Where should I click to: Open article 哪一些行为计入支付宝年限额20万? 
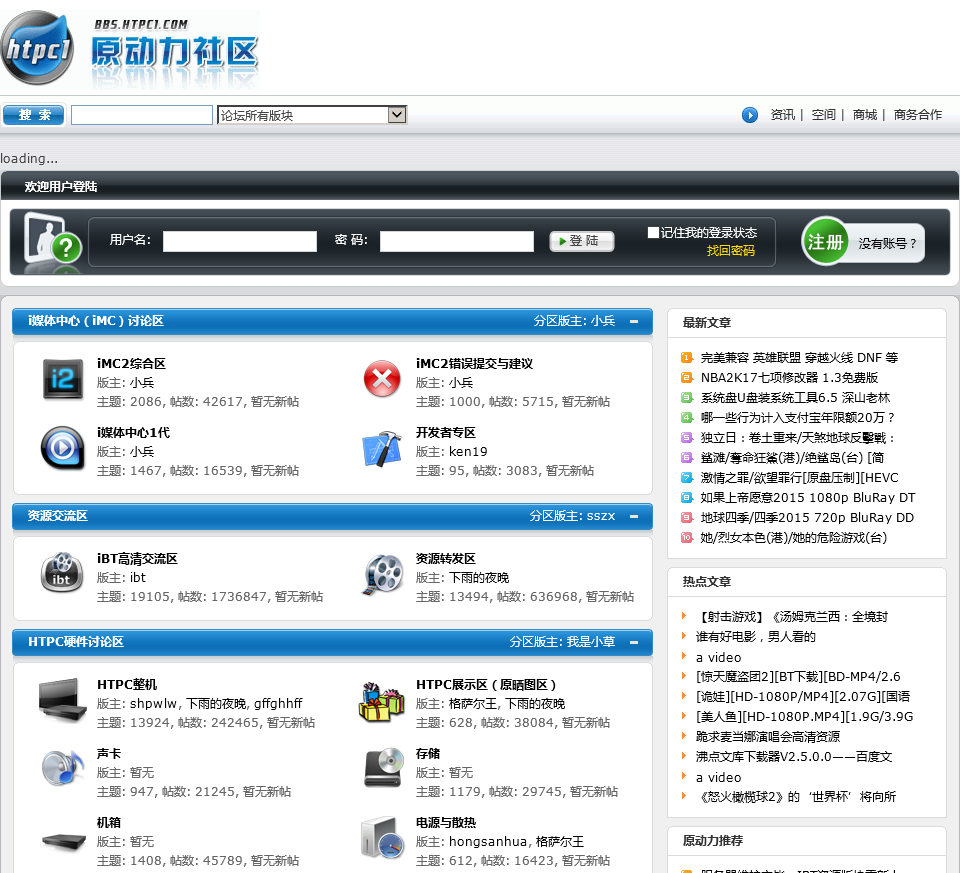(x=798, y=418)
